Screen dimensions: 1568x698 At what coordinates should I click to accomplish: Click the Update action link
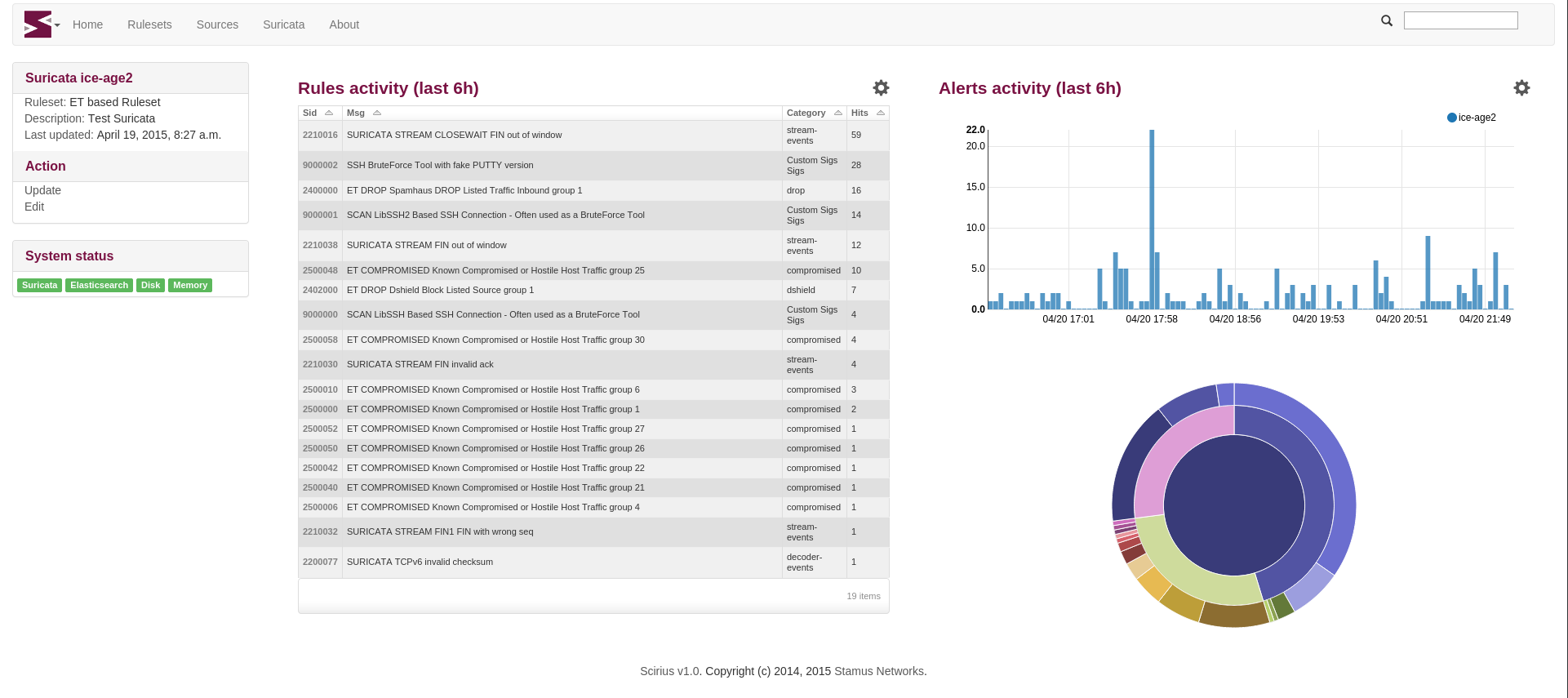pyautogui.click(x=42, y=190)
